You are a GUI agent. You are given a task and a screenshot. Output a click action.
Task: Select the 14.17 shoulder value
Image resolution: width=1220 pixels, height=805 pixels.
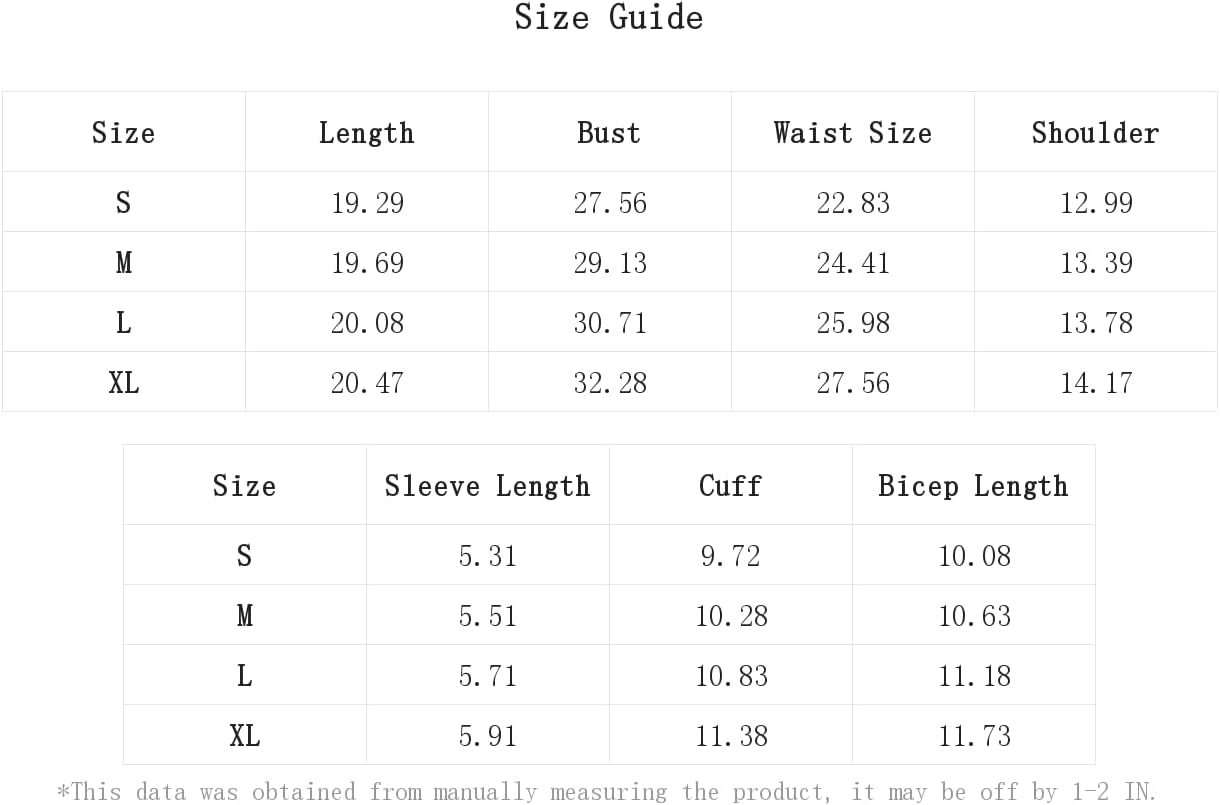(1096, 383)
